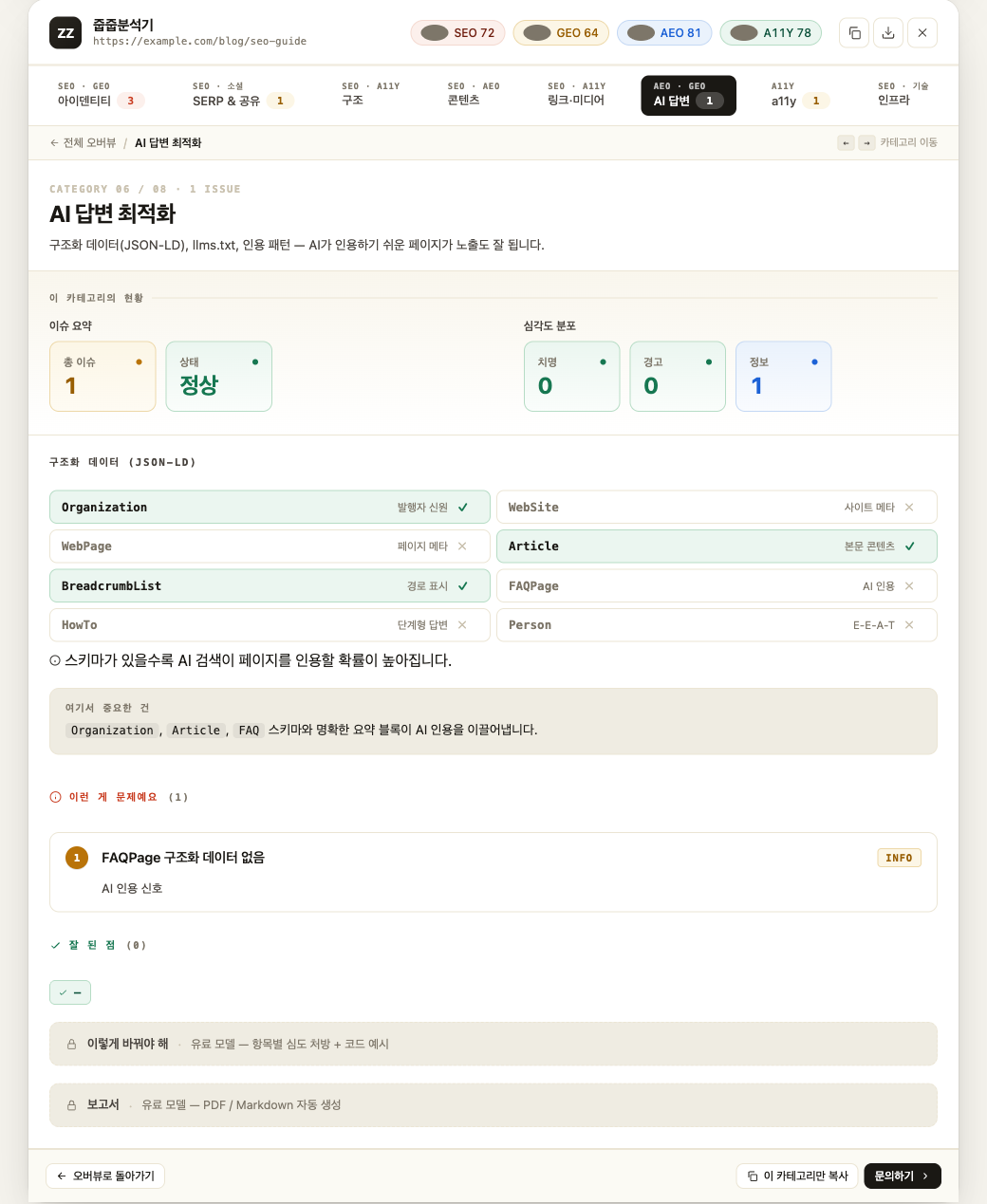The image size is (987, 1204).
Task: Click the lock icon on 보고서 row
Action: coord(71,1105)
